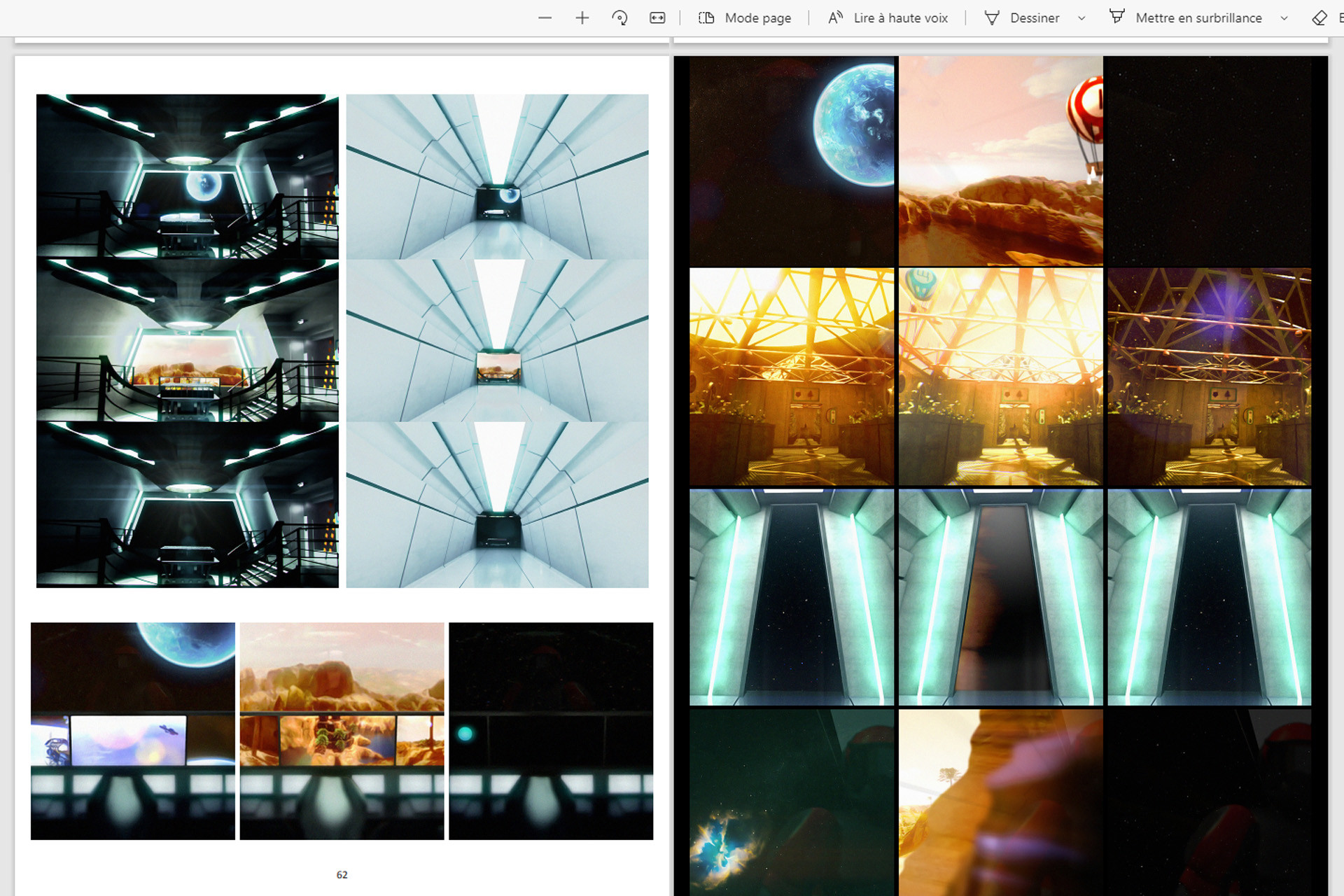Open the Mettre en surbrillance color dropdown
The height and width of the screenshot is (896, 1344).
tap(1284, 17)
